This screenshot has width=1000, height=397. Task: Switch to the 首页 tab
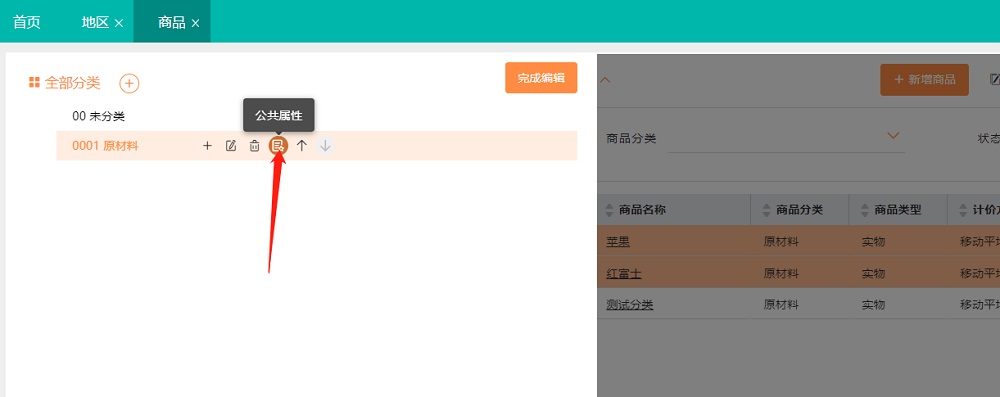[27, 22]
